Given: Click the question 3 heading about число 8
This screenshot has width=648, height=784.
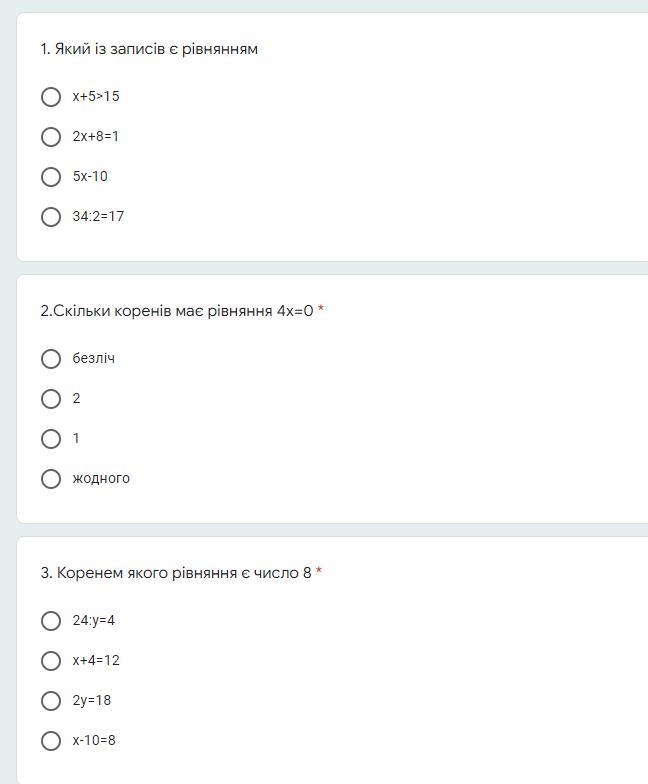Looking at the screenshot, I should (176, 573).
